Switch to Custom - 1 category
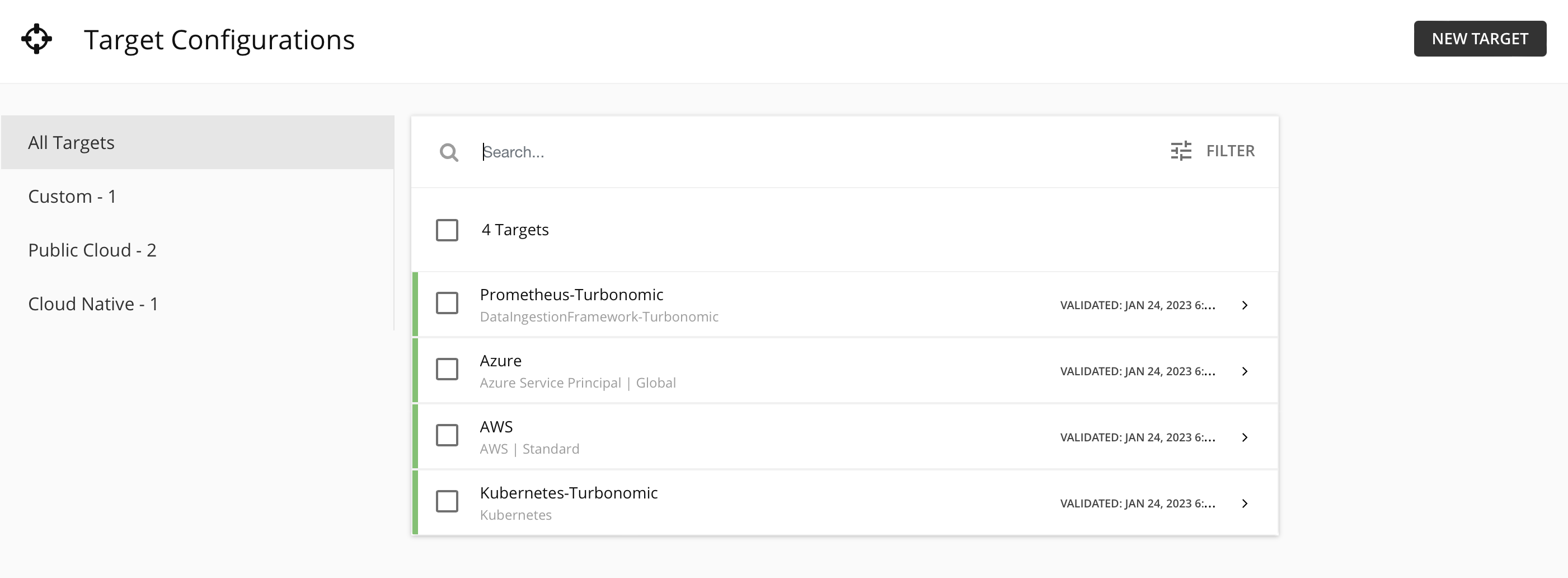The height and width of the screenshot is (578, 1568). [72, 196]
